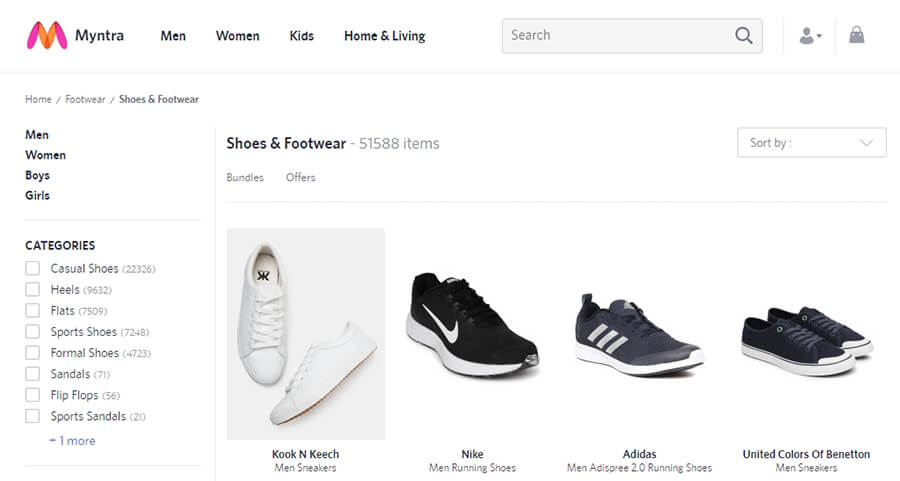Screen dimensions: 900x481
Task: Click the Myntra logo icon
Action: tap(47, 36)
